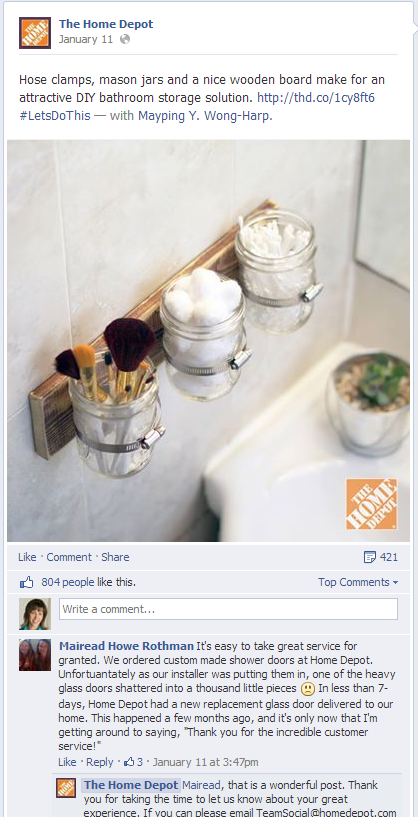Click The Home Depot avatar in the reply
The width and height of the screenshot is (418, 817).
[66, 788]
